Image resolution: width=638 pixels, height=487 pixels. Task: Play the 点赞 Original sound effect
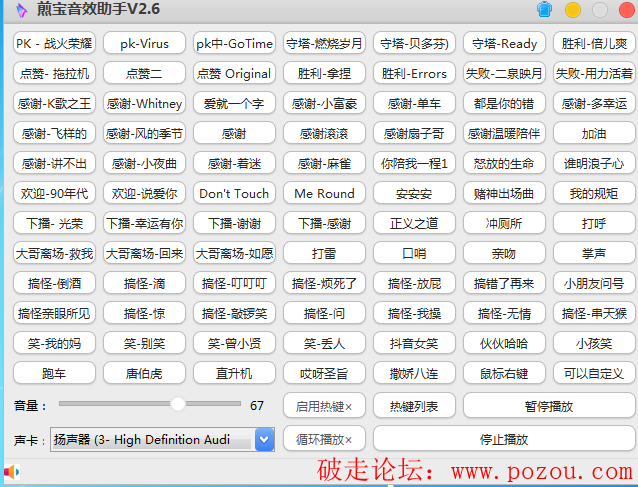(x=234, y=74)
